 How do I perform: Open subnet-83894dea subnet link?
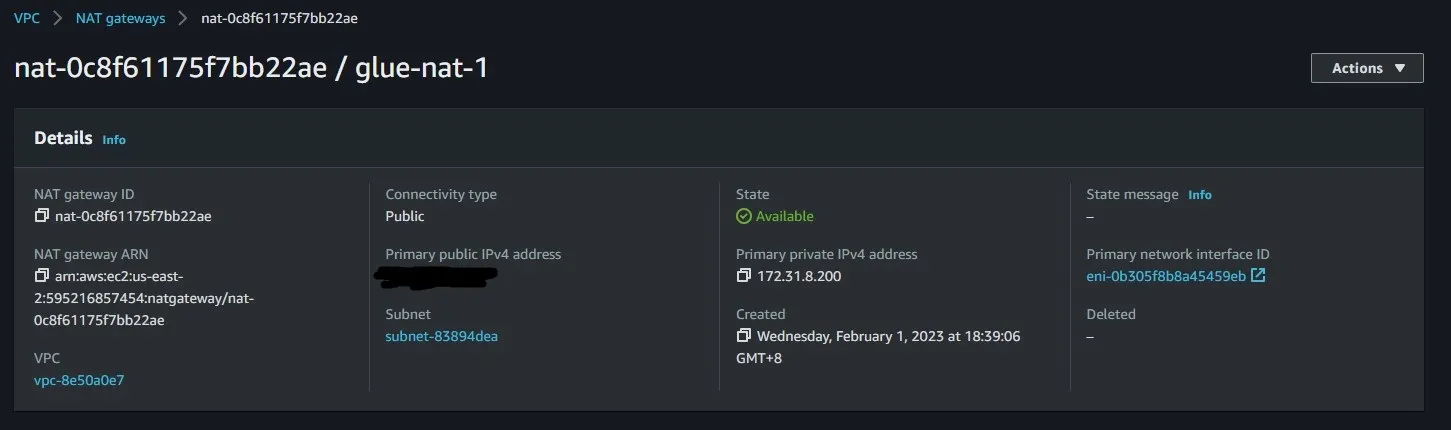point(441,336)
